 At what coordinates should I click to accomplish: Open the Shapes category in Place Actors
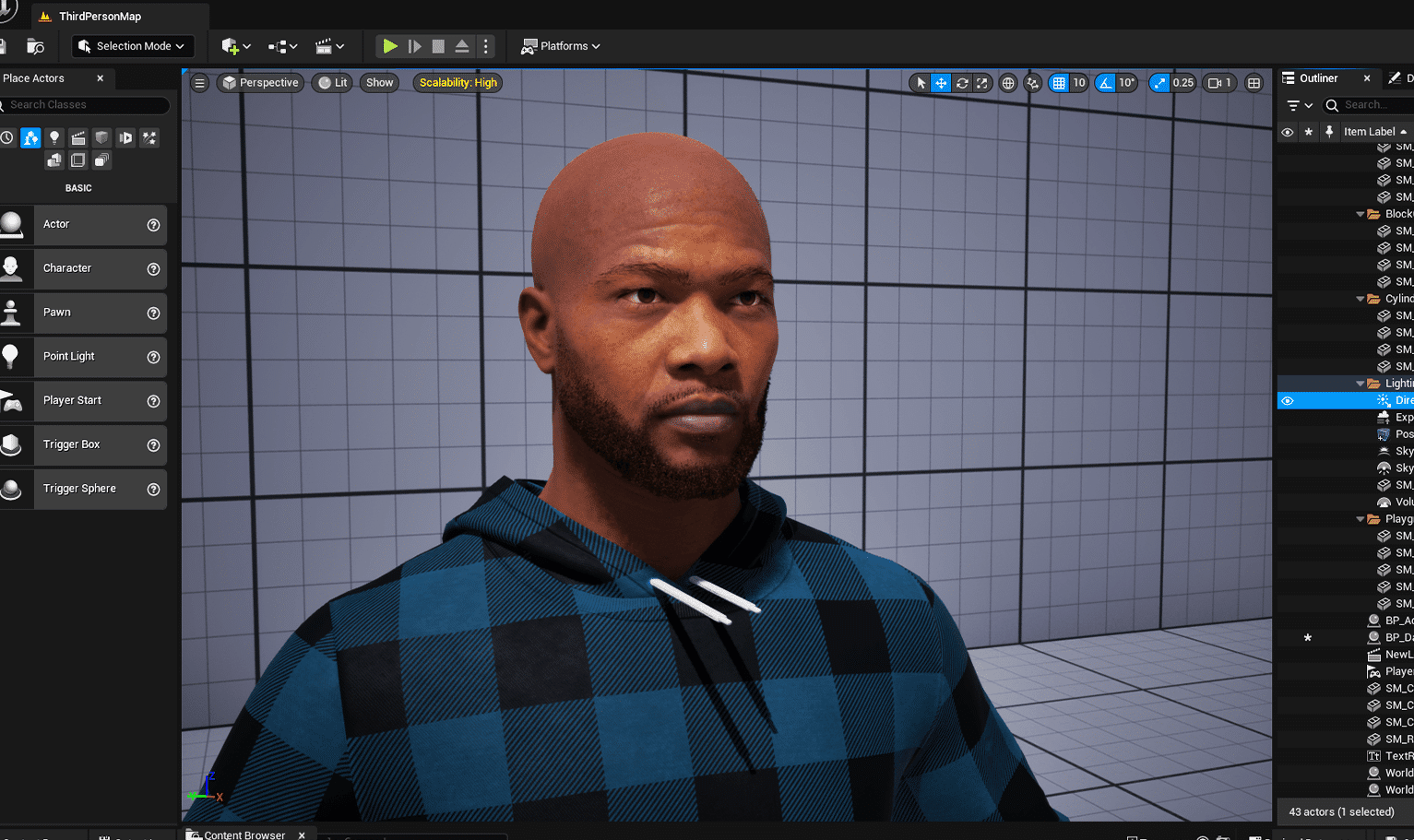[x=101, y=137]
